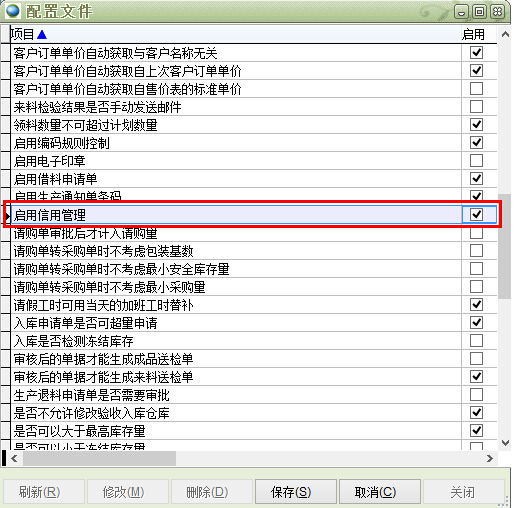Check 来料检验结果是否手动发送邮件 checkbox
Image resolution: width=515 pixels, height=508 pixels.
476,106
